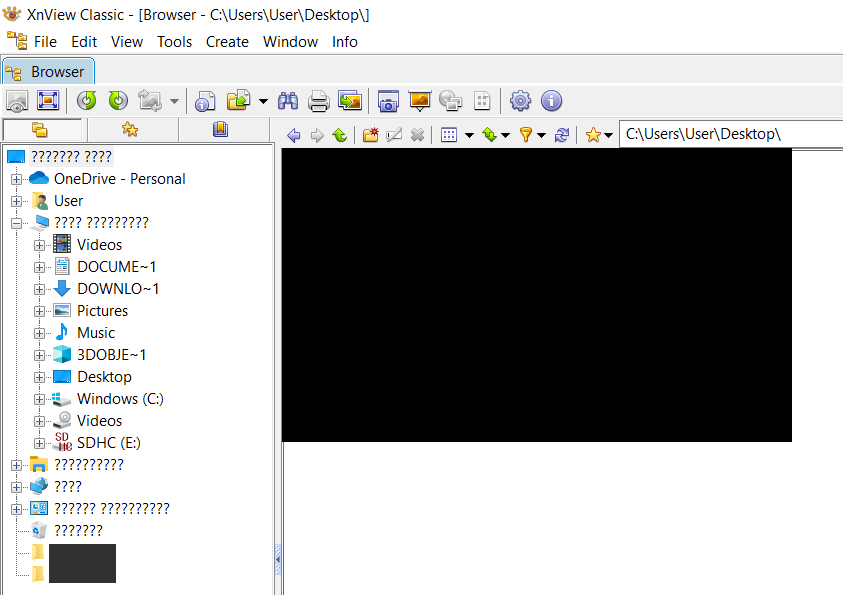Click the copy-to-folder icon
The image size is (843, 595).
coord(239,101)
